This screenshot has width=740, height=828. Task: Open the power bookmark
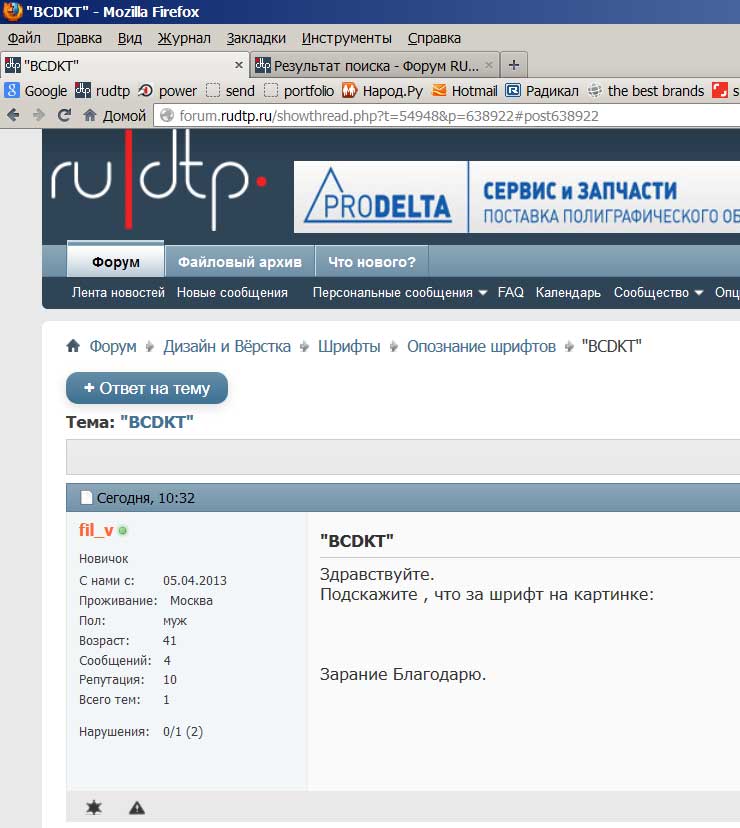(167, 91)
